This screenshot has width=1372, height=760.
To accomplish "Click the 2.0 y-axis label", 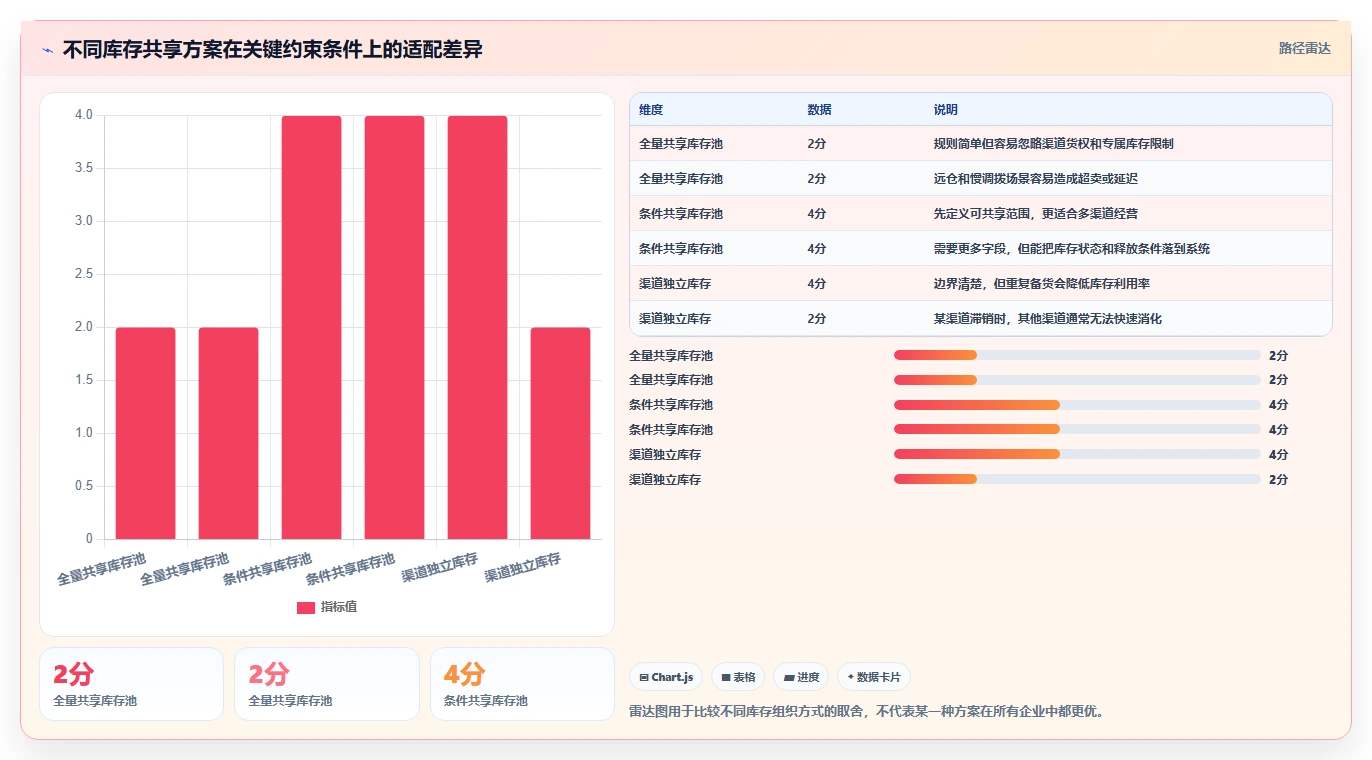I will click(x=84, y=327).
